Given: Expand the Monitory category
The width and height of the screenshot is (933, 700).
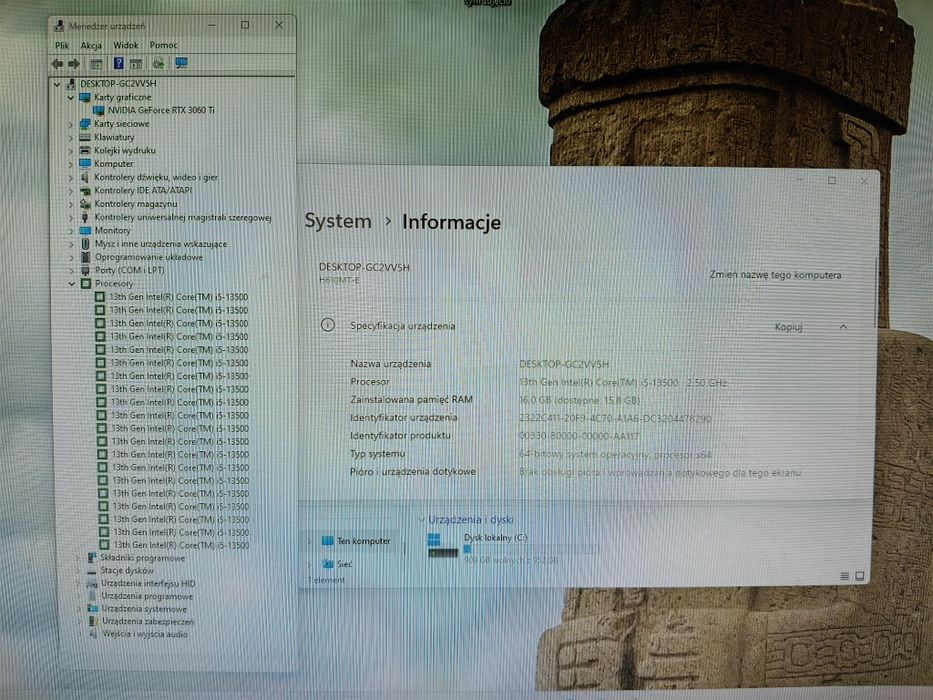Looking at the screenshot, I should 71,230.
